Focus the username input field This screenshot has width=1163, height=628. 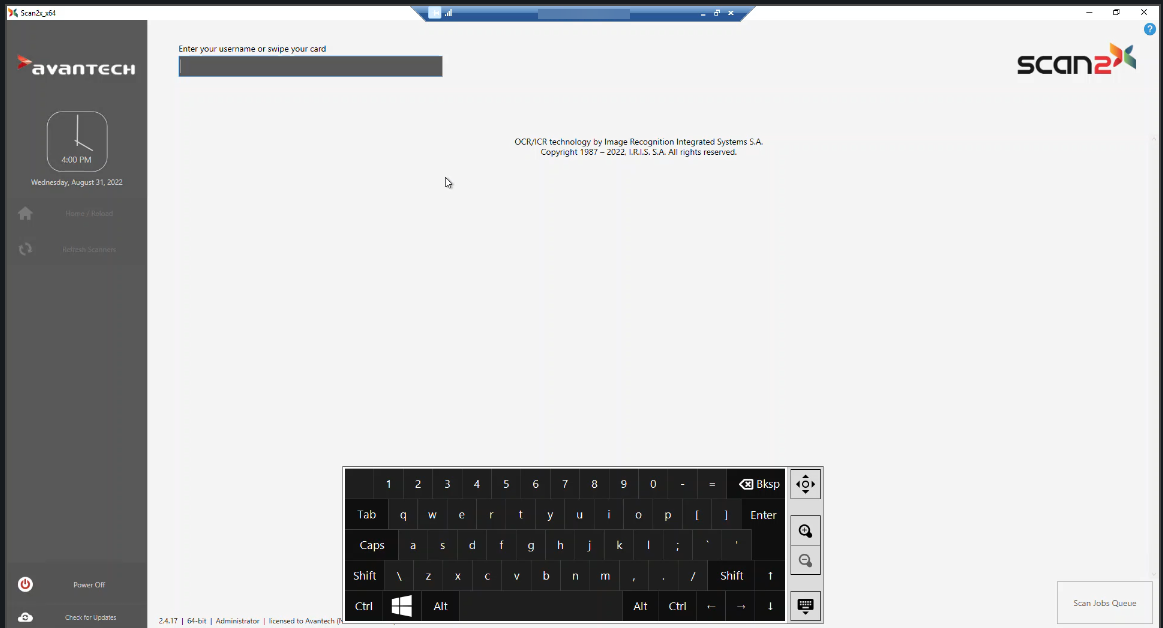tap(310, 67)
